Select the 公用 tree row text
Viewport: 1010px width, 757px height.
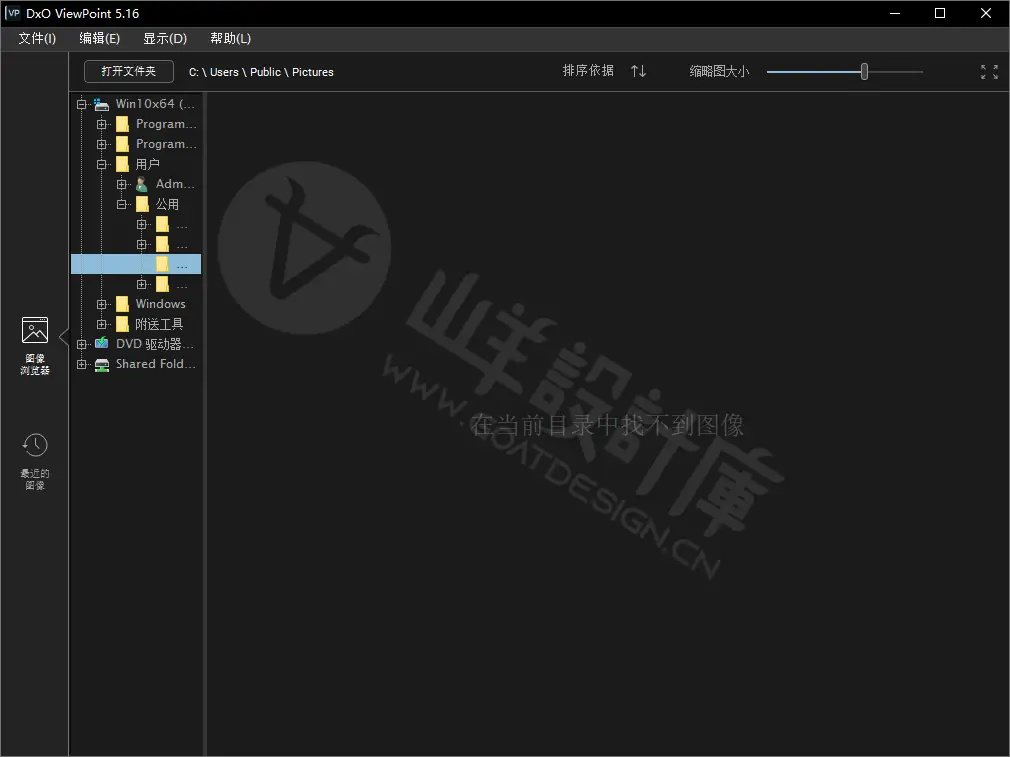[x=167, y=204]
